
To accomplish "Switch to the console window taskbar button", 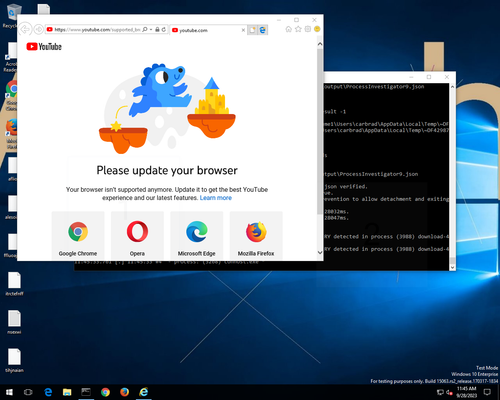I will tap(86, 392).
